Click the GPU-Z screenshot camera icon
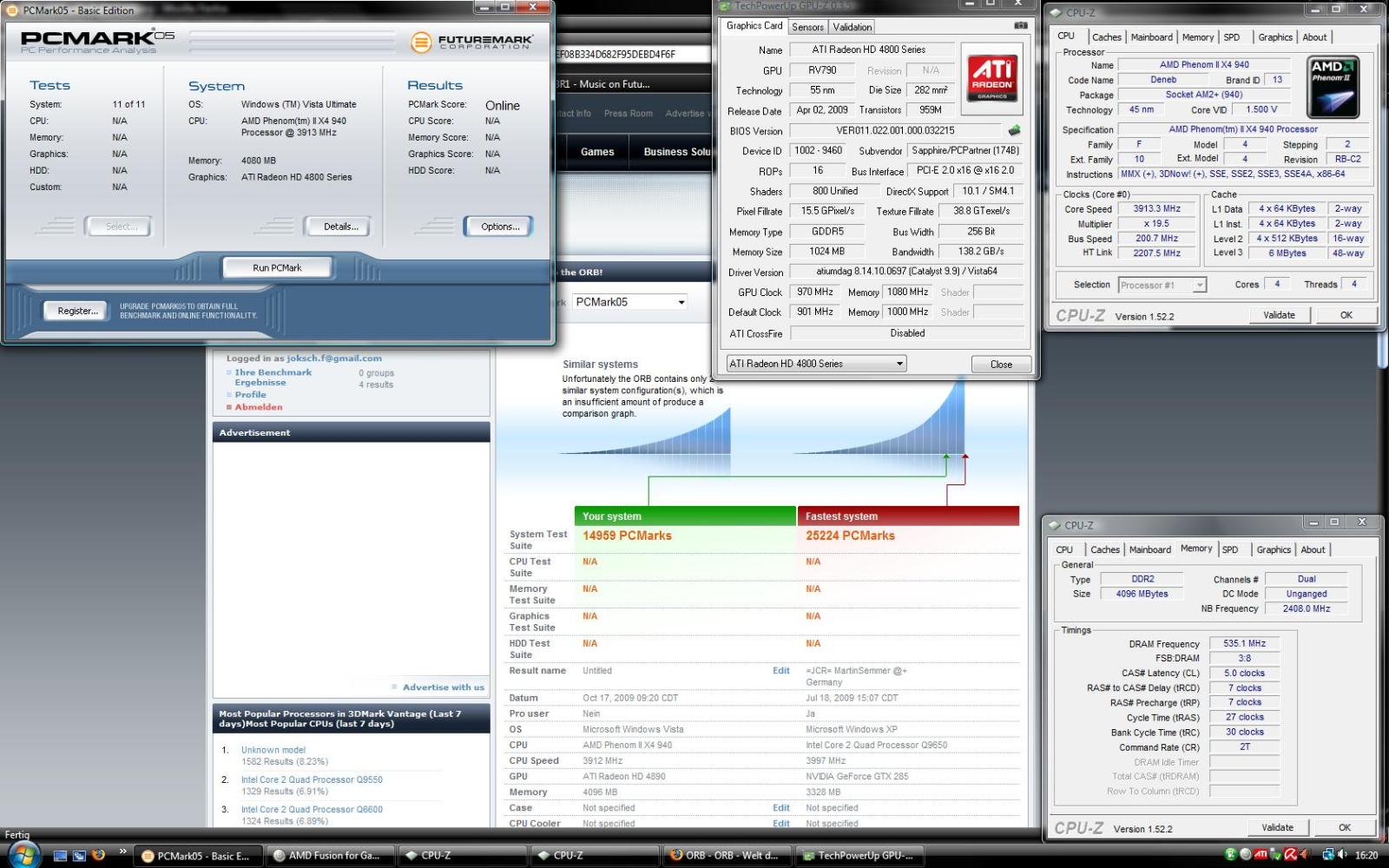The image size is (1389, 868). click(x=1022, y=26)
